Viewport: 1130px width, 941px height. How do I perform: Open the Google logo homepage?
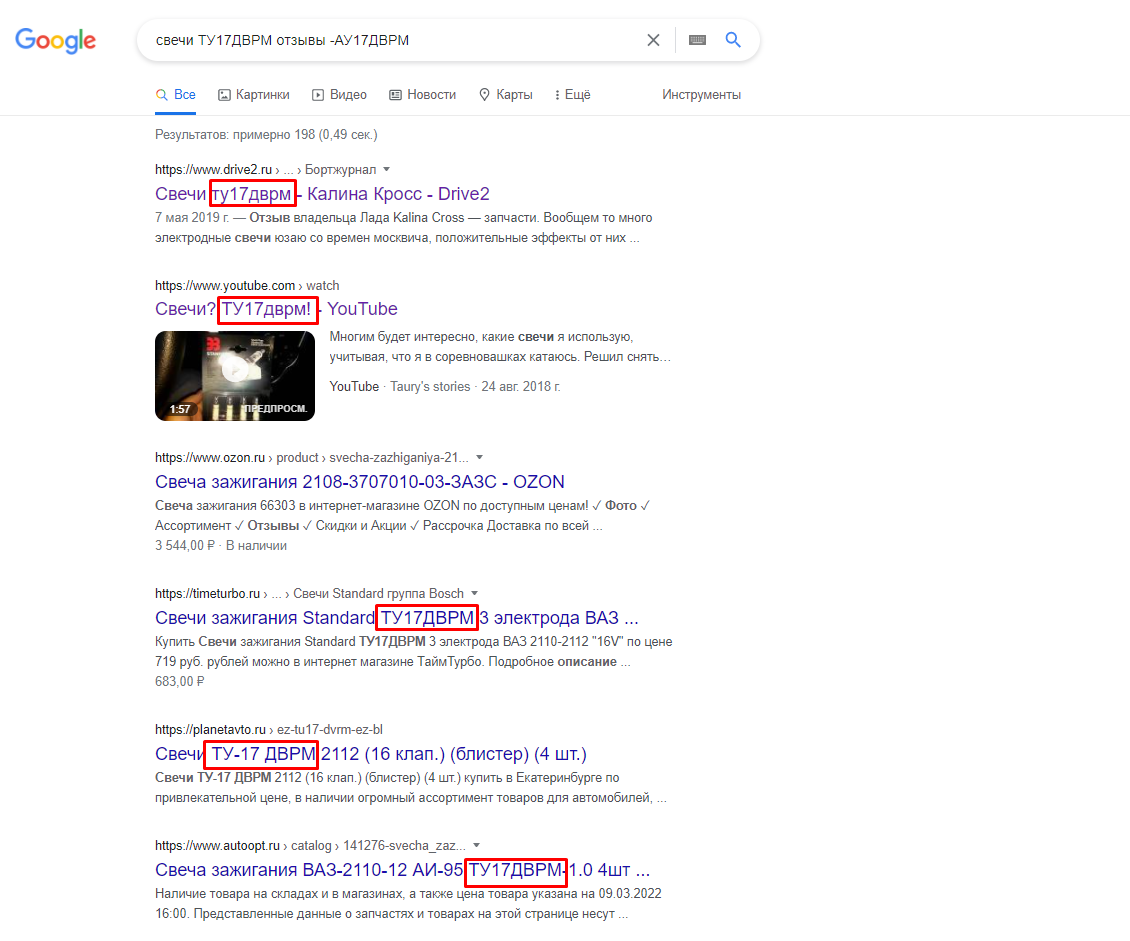tap(55, 41)
